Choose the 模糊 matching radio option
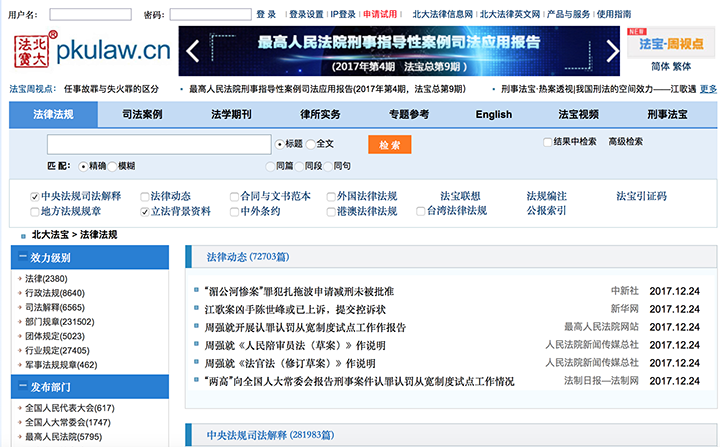720x447 pixels. click(x=112, y=166)
